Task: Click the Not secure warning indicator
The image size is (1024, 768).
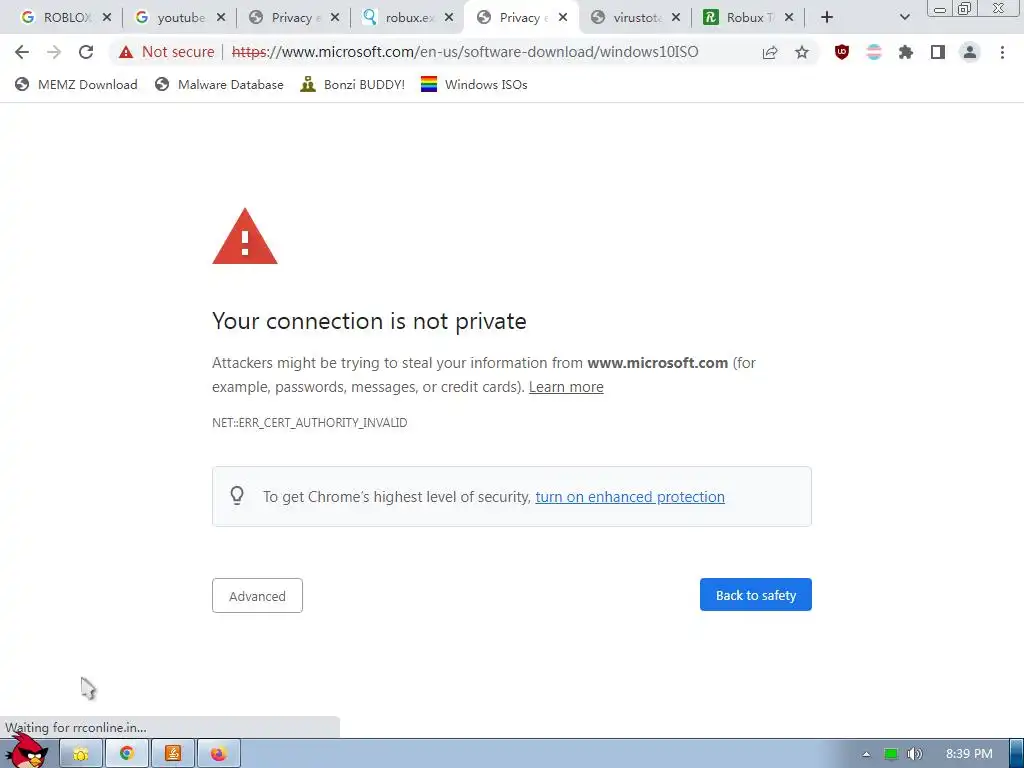Action: 167,52
